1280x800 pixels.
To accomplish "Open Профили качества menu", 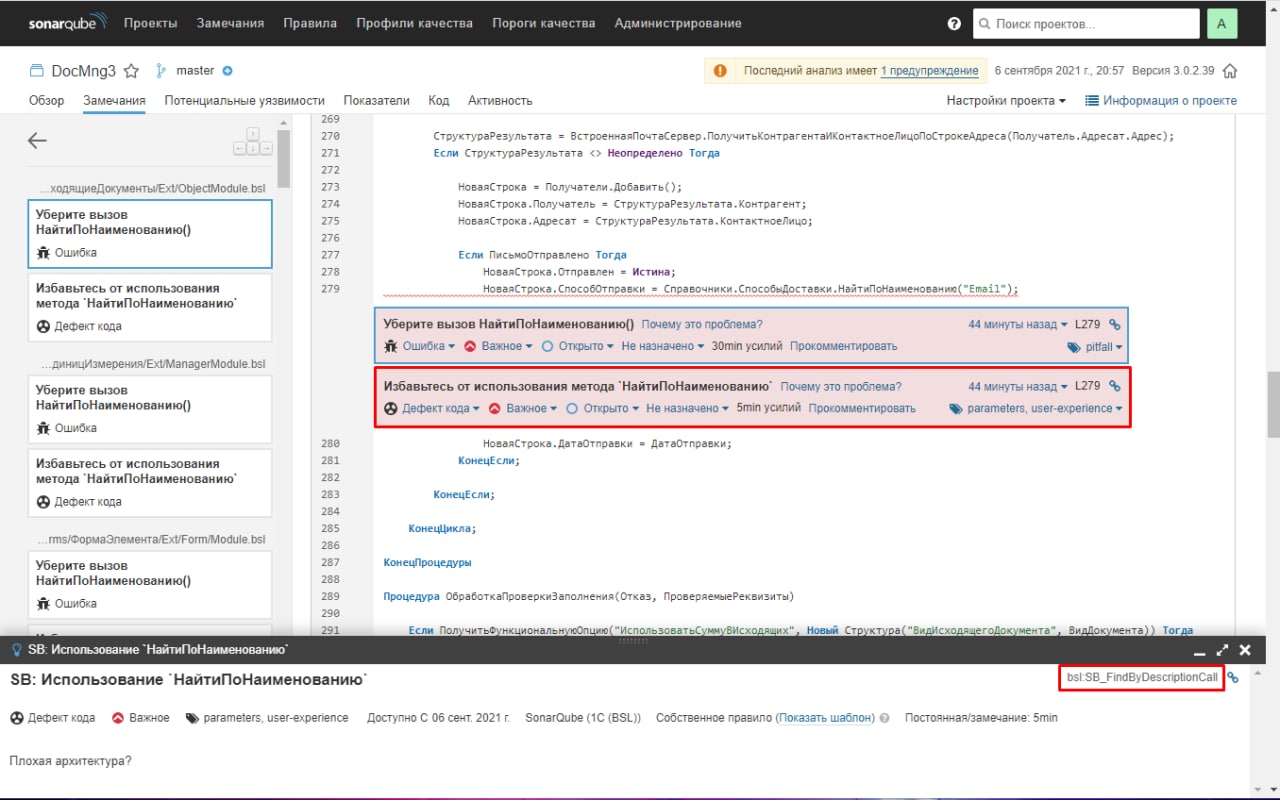I will click(414, 23).
